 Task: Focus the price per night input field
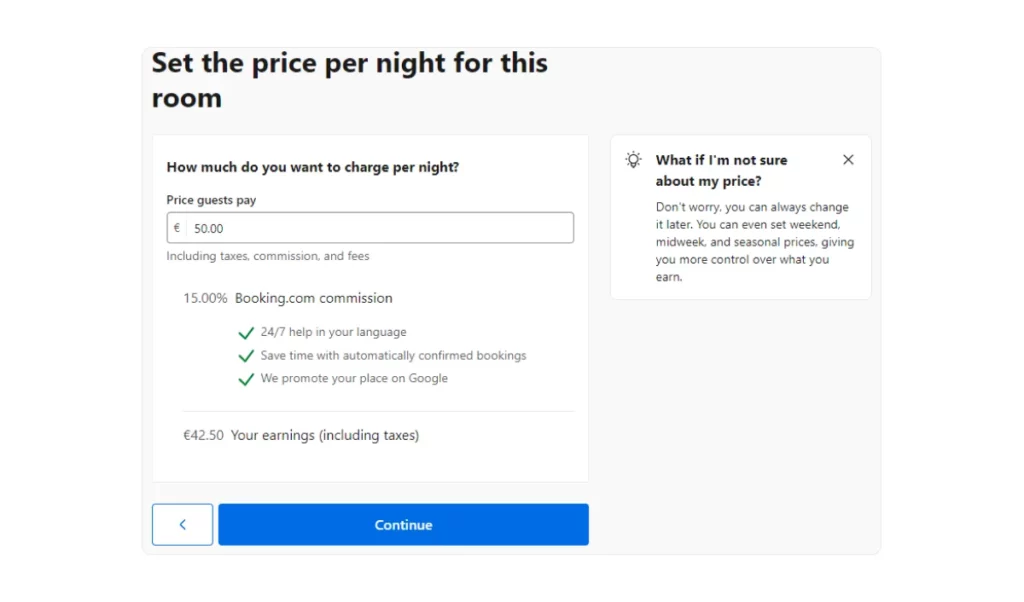click(380, 228)
